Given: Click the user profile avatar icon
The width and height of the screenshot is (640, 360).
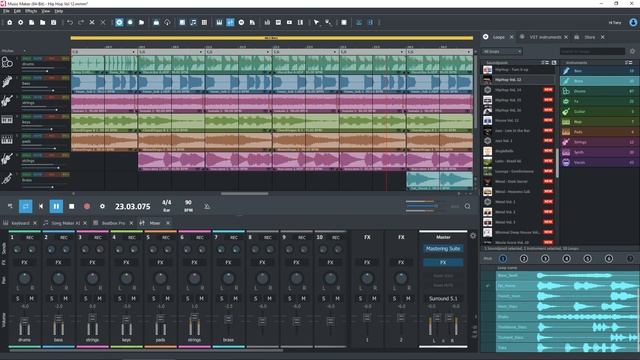Looking at the screenshot, I should tap(633, 22).
